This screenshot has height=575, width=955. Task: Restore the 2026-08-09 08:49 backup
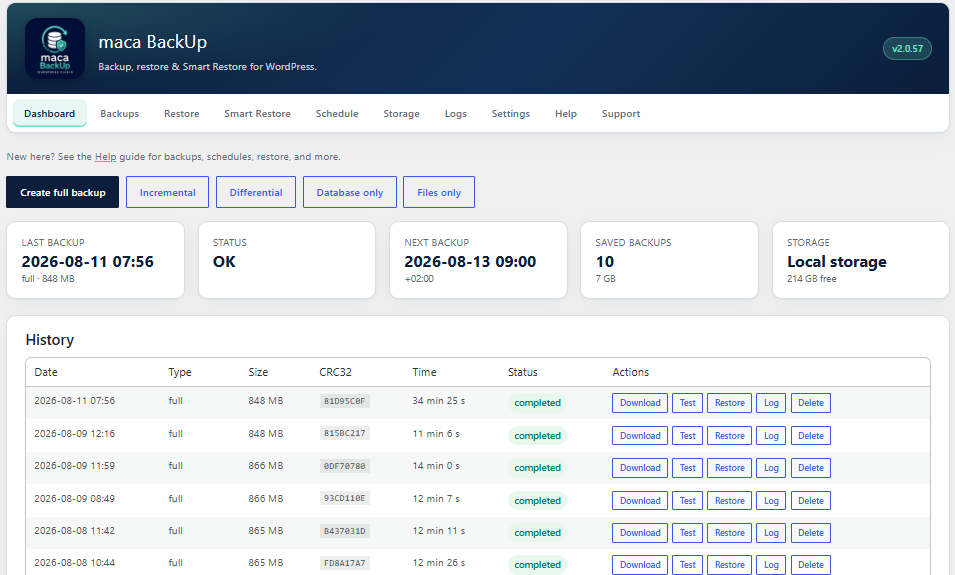(x=730, y=501)
